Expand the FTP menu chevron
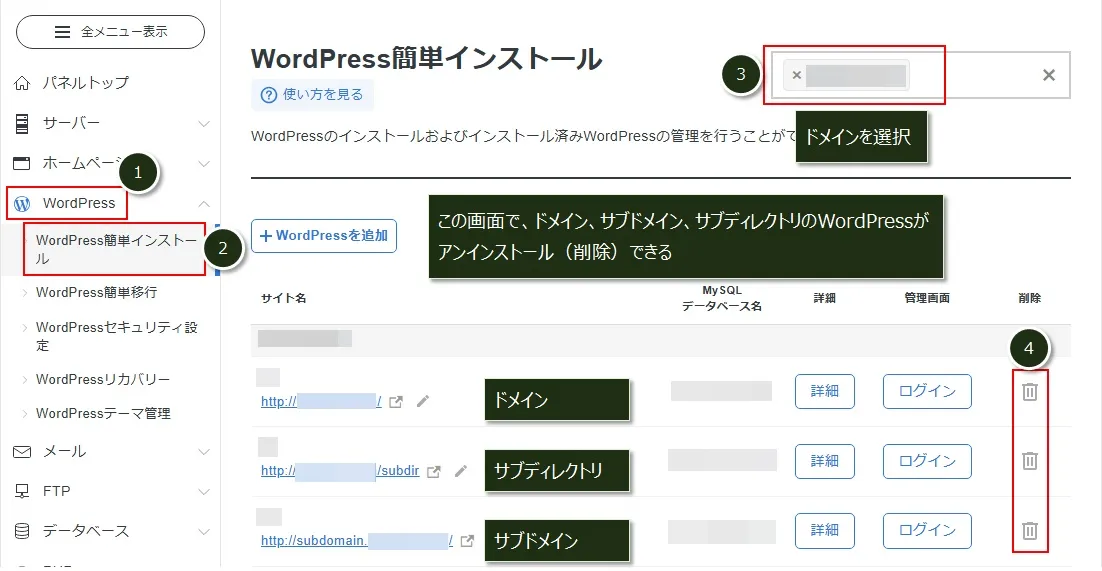This screenshot has width=1102, height=571. [x=204, y=491]
